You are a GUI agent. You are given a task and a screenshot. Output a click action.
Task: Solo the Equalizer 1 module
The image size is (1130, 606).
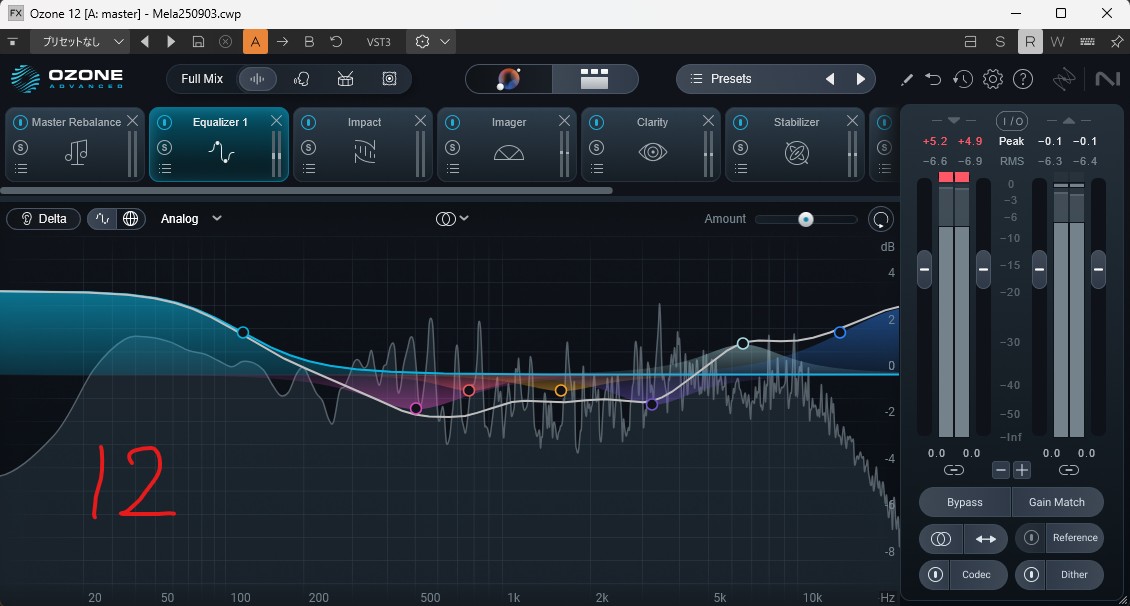(164, 148)
